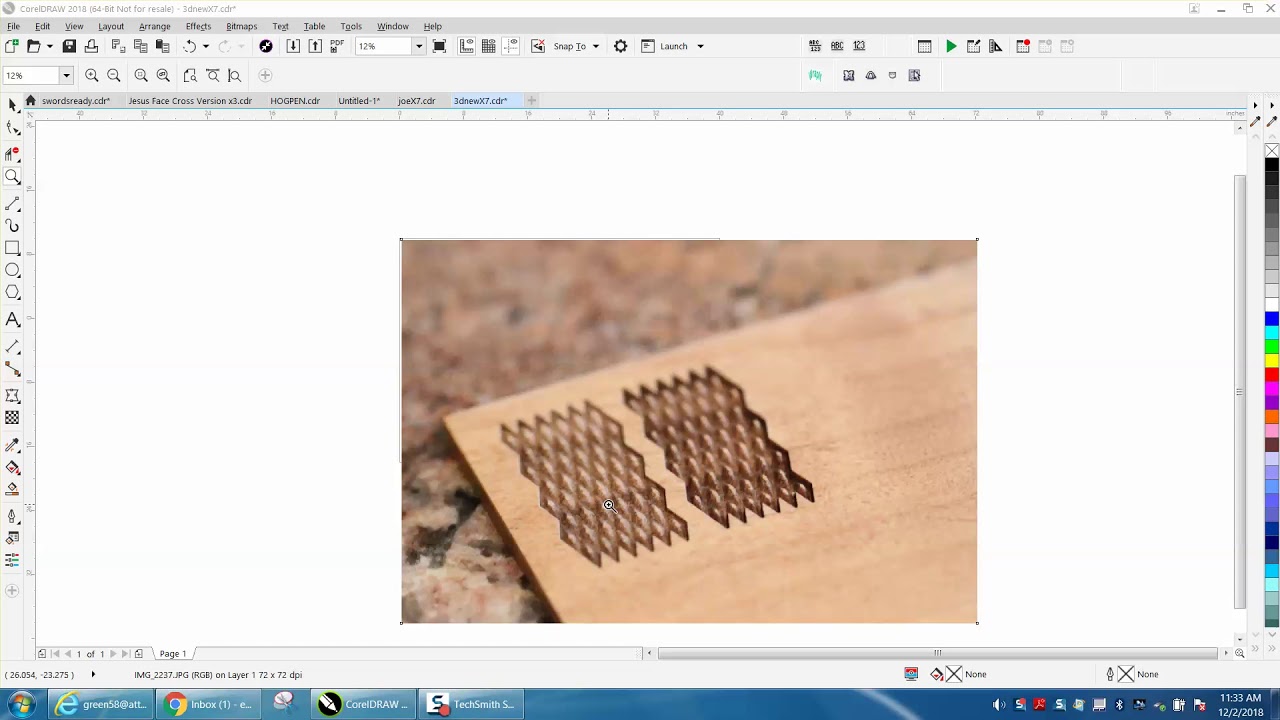Image resolution: width=1280 pixels, height=720 pixels.
Task: Click the Export icon in toolbar
Action: click(315, 46)
